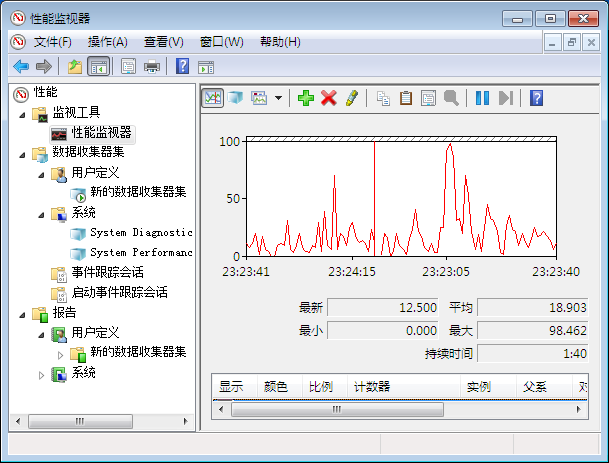The height and width of the screenshot is (463, 609).
Task: Expand 新的数据收集器集 under 报告
Action: pos(60,355)
